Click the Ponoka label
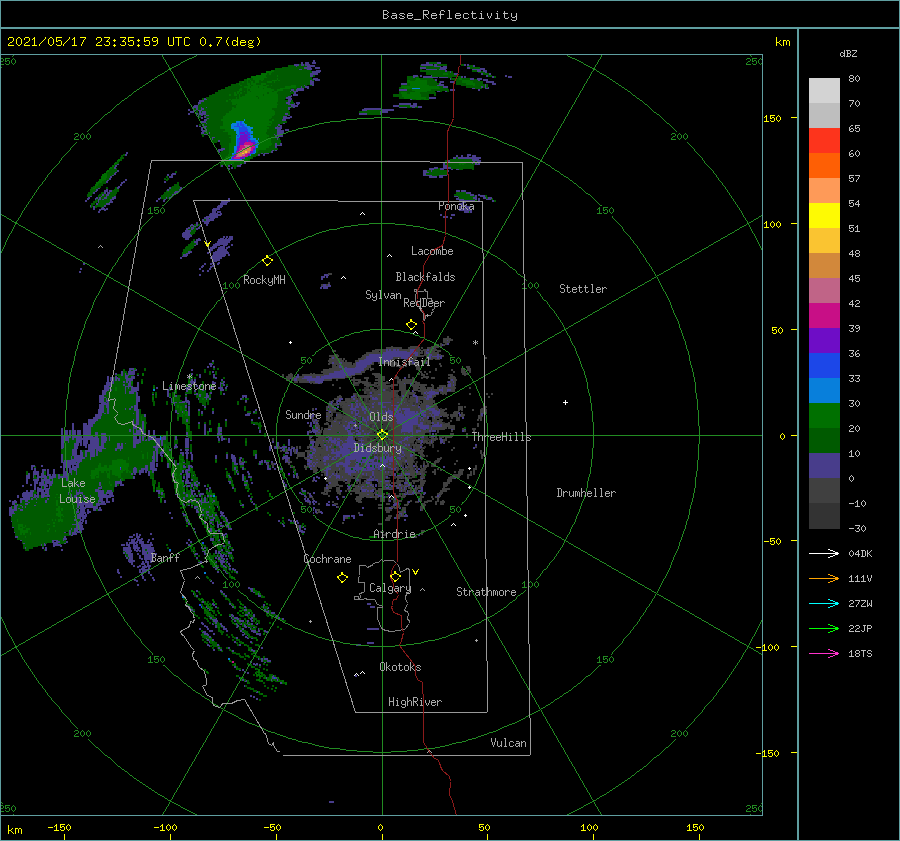This screenshot has height=841, width=900. 456,206
